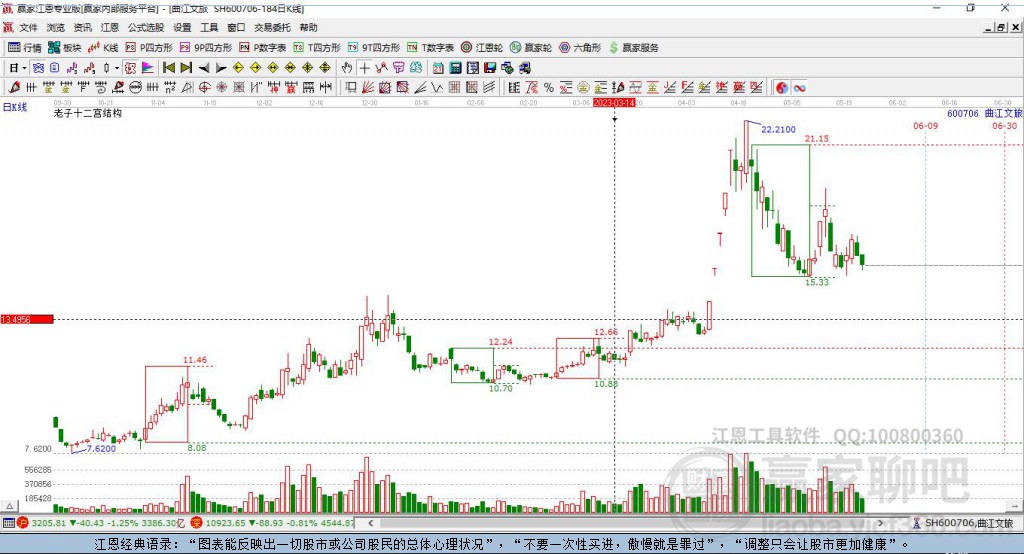
Task: Click the infinity loop icon
Action: [x=799, y=88]
